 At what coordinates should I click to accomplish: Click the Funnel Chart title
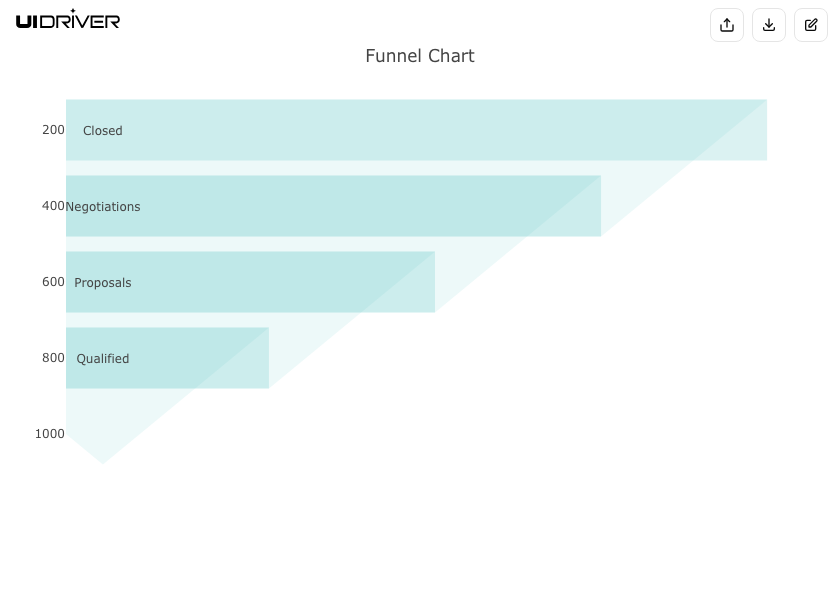coord(420,56)
